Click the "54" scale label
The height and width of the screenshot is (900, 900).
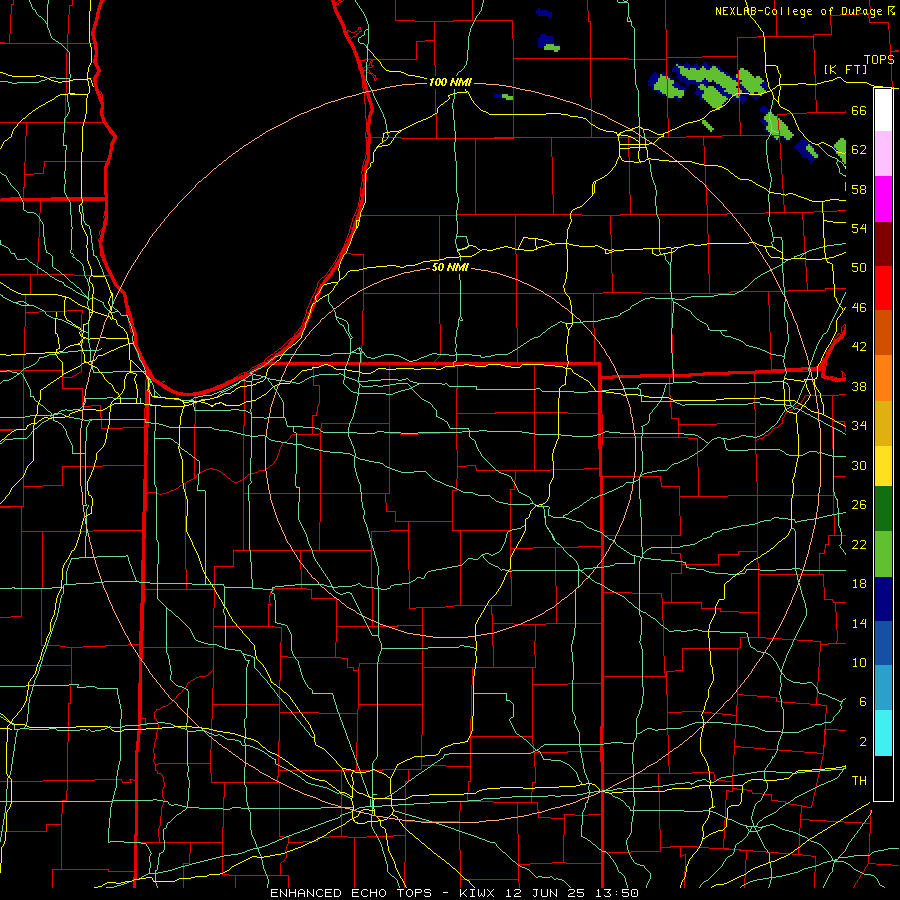pyautogui.click(x=859, y=228)
